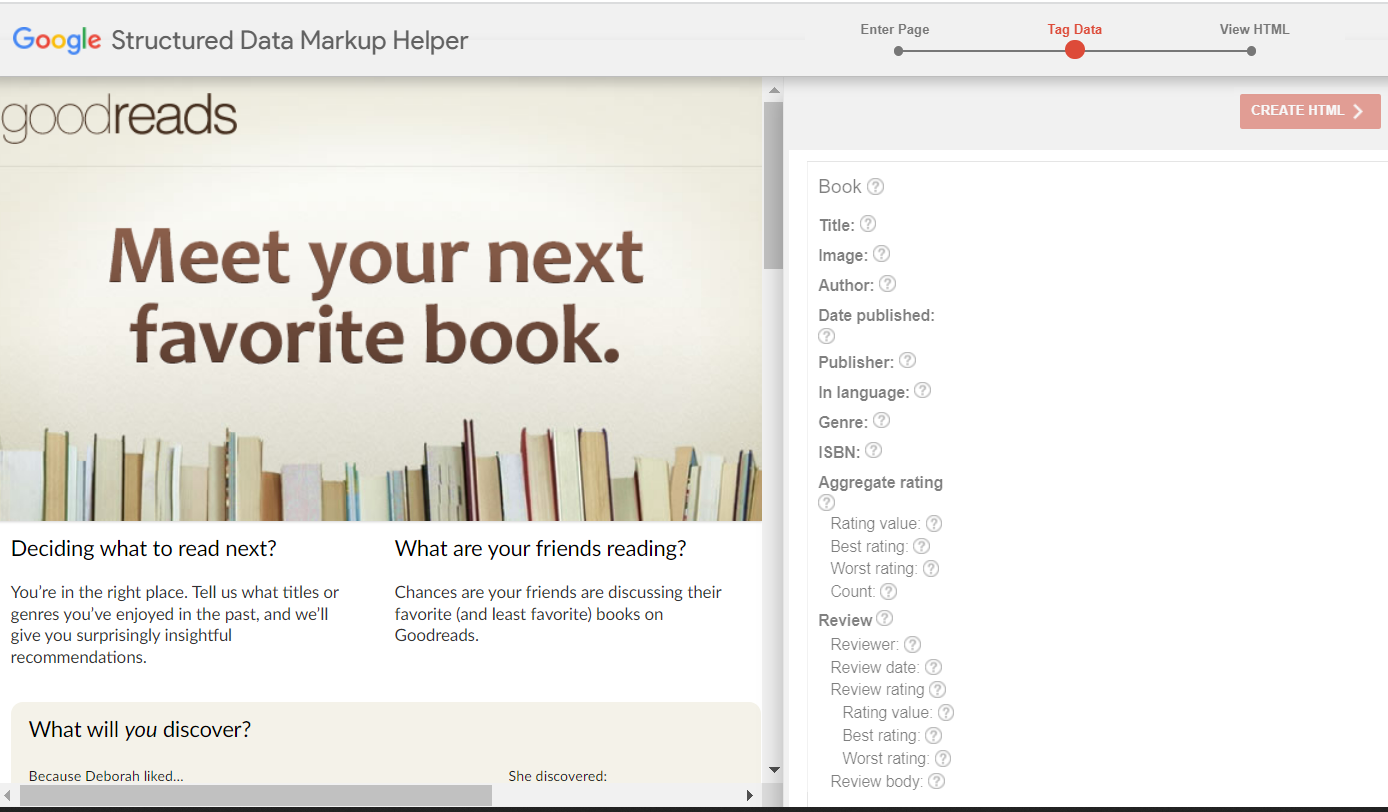The image size is (1388, 812).
Task: Click the help icon beside In language
Action: coord(922,391)
